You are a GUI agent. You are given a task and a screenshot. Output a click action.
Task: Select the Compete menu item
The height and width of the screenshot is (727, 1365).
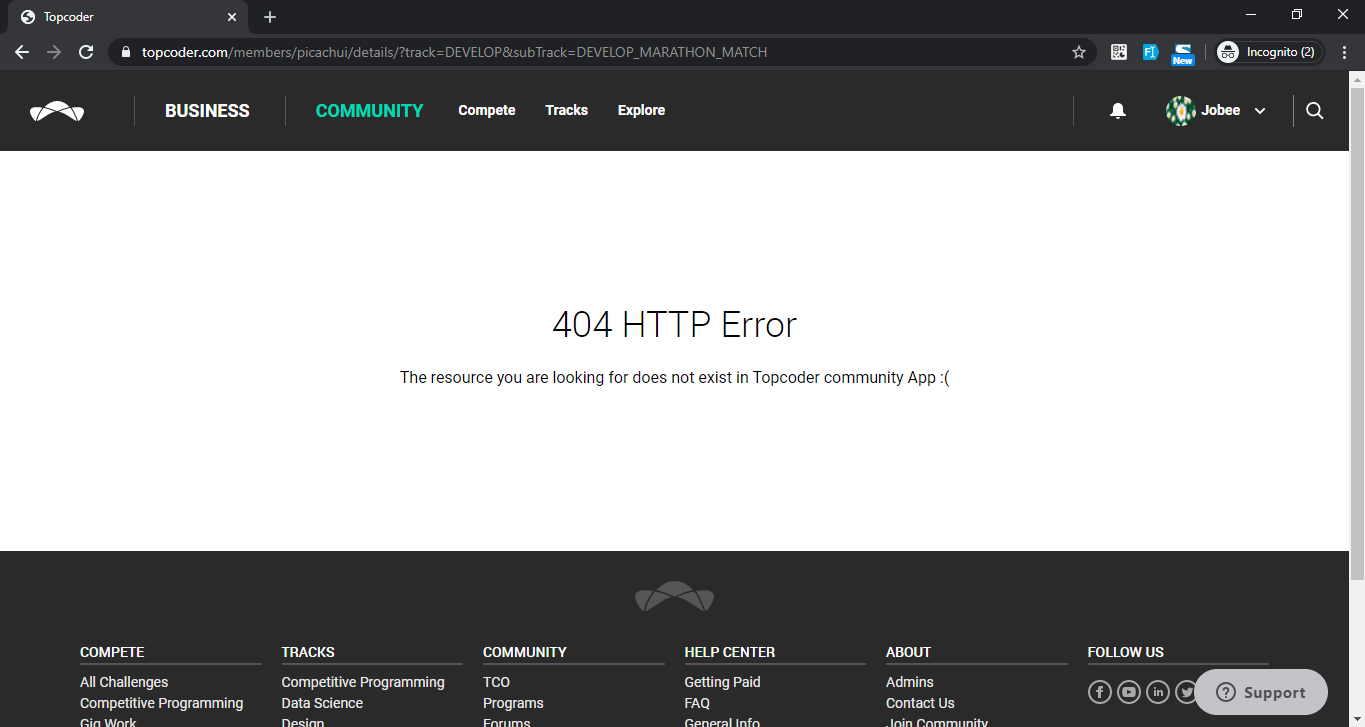point(486,110)
